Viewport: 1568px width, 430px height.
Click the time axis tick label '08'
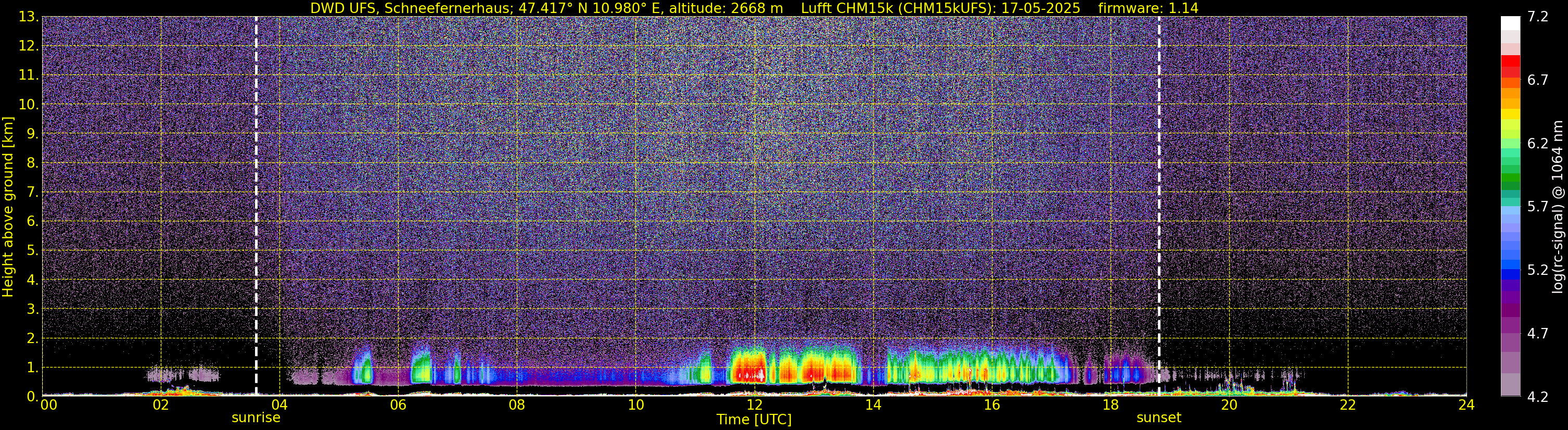coord(517,405)
